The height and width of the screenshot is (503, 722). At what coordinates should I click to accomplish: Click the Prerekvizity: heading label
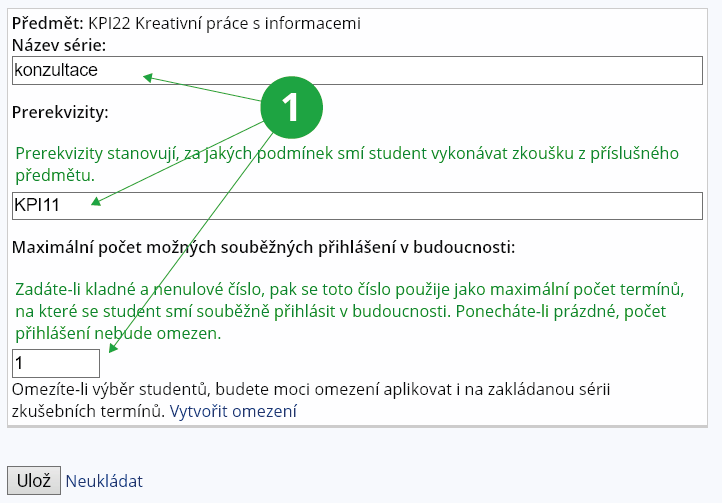(60, 111)
